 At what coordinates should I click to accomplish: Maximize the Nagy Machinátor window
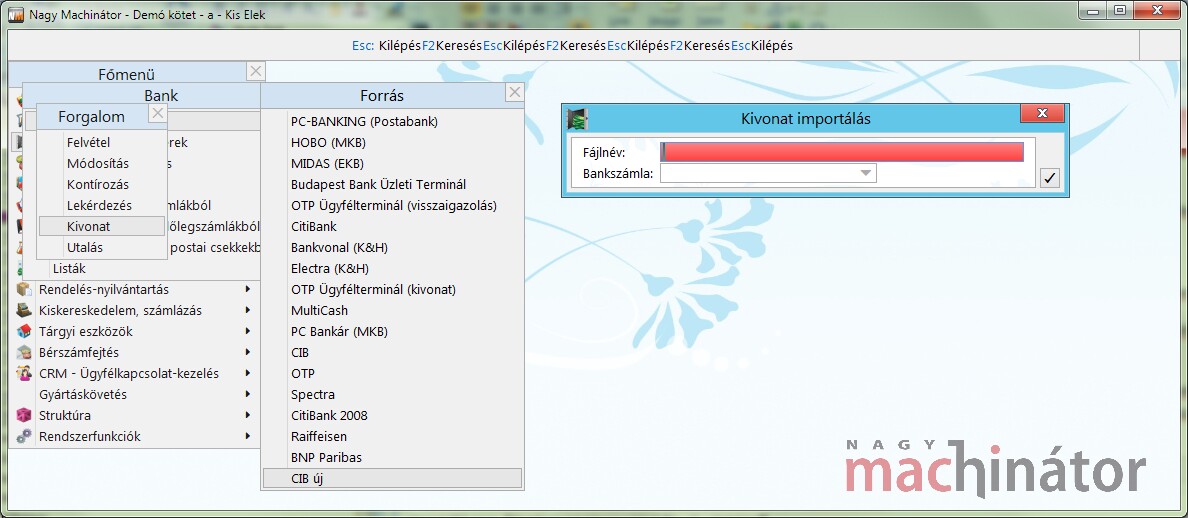pyautogui.click(x=1119, y=11)
